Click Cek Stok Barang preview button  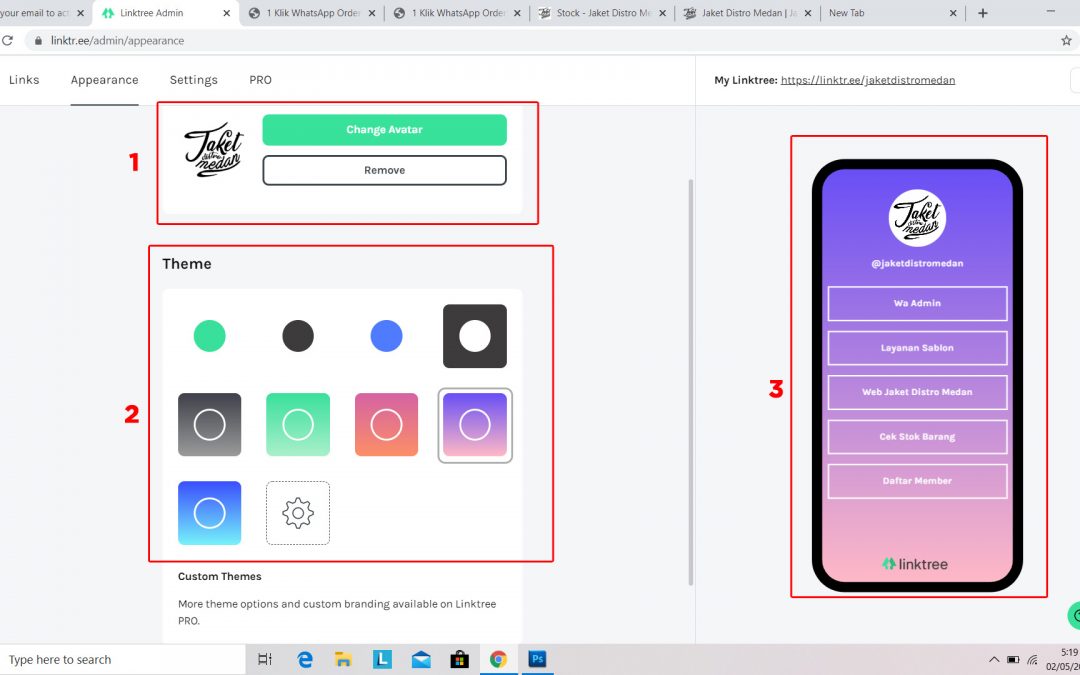tap(917, 437)
